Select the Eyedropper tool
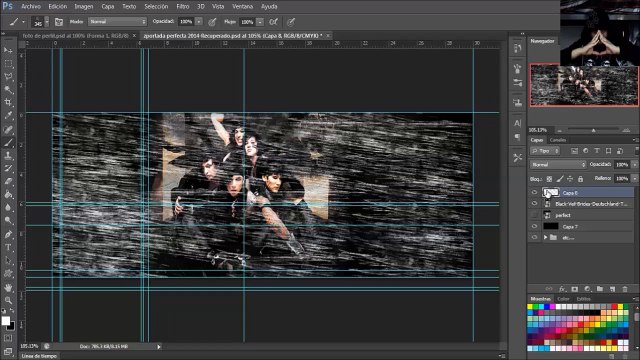The image size is (640, 360). (x=8, y=116)
